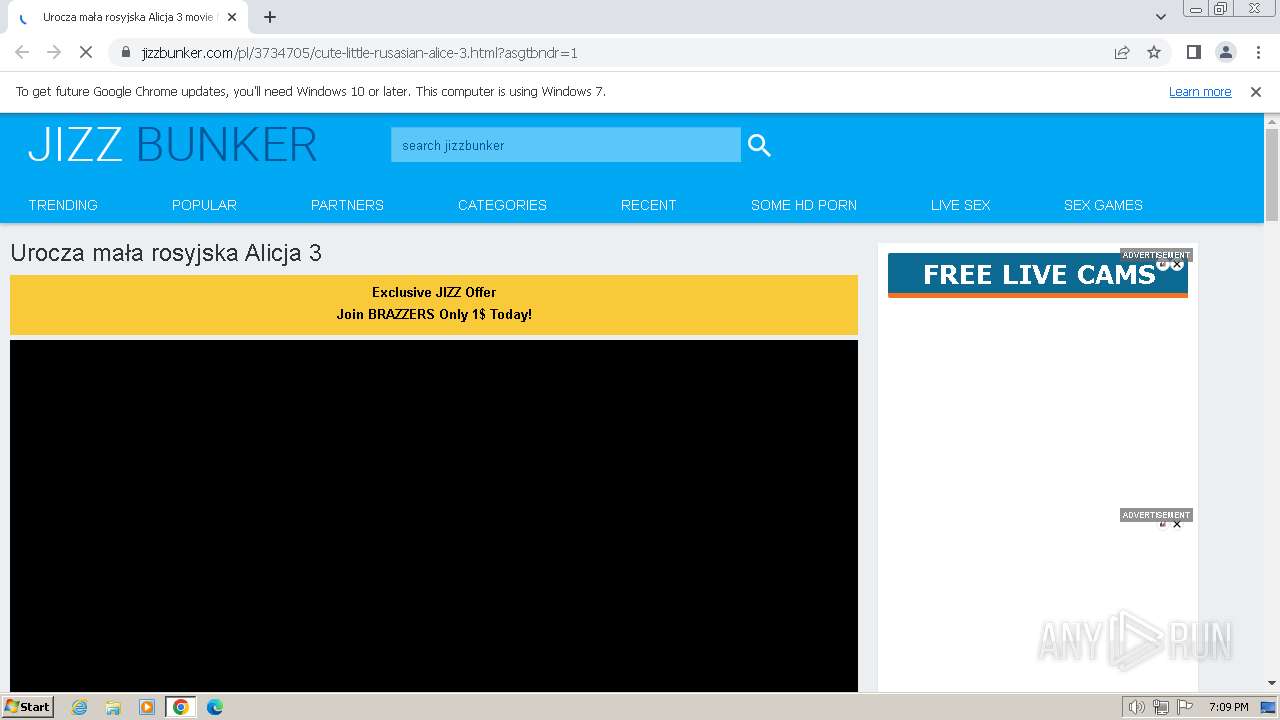1280x720 pixels.
Task: Open the Chrome side panel
Action: [x=1193, y=52]
